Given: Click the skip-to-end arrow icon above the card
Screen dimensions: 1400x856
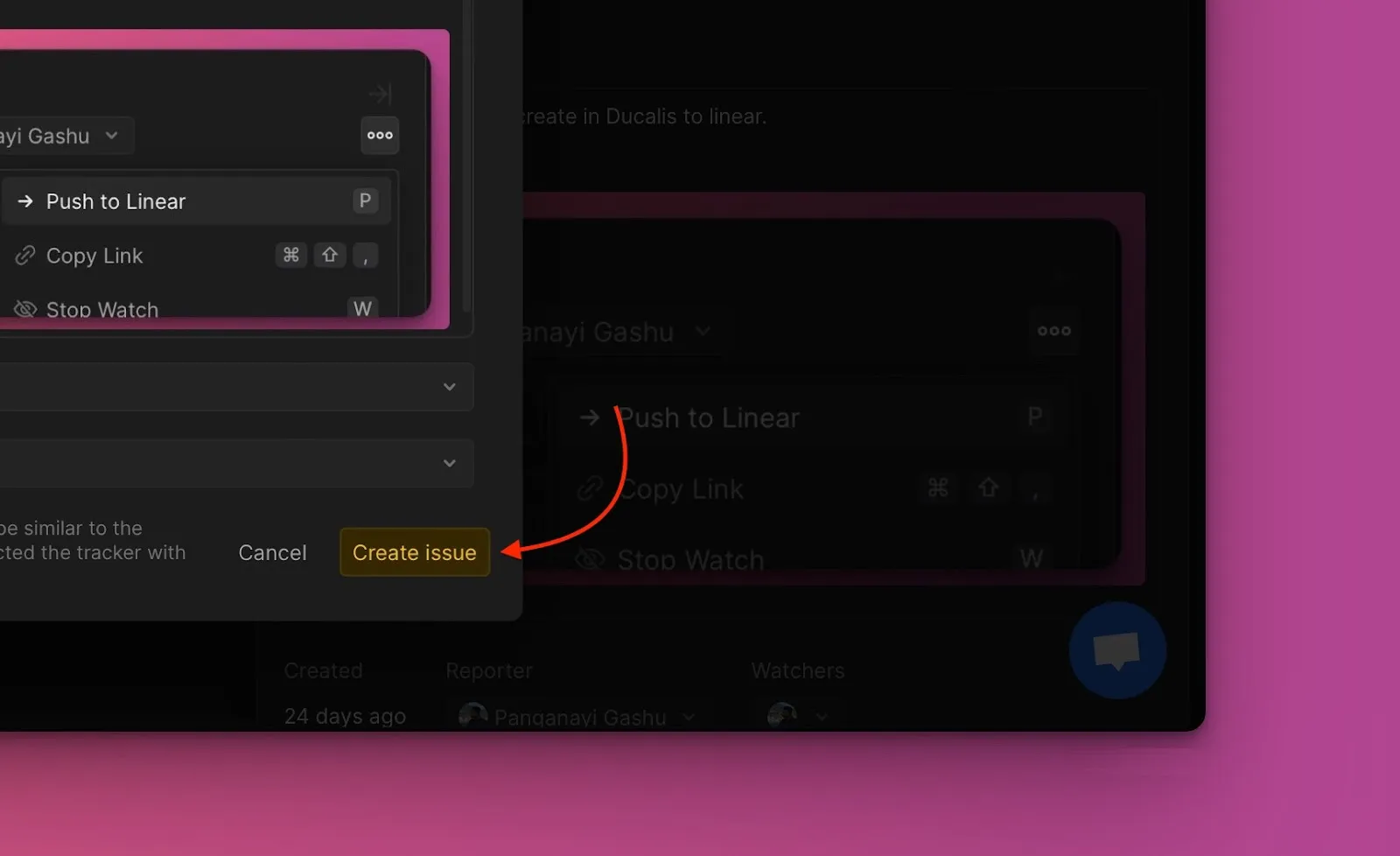Looking at the screenshot, I should [x=381, y=93].
